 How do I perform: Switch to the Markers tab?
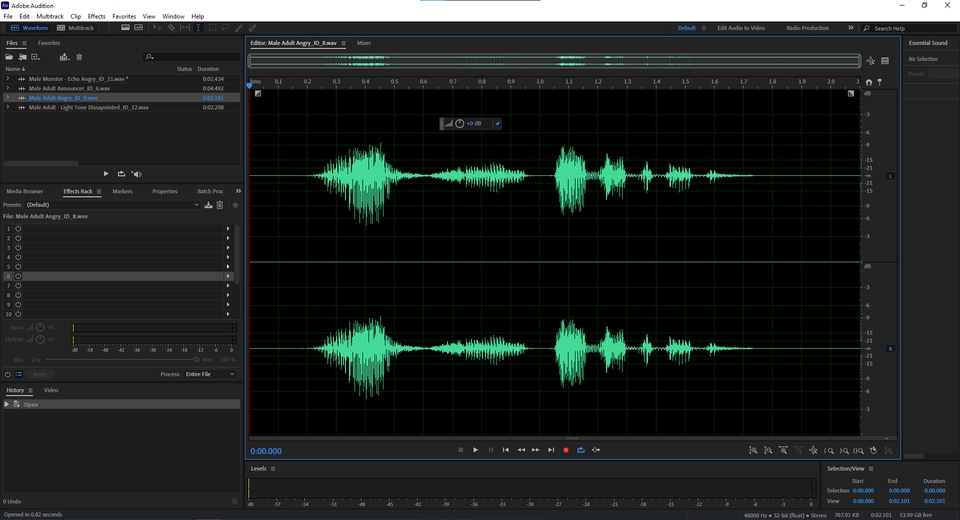click(x=122, y=191)
